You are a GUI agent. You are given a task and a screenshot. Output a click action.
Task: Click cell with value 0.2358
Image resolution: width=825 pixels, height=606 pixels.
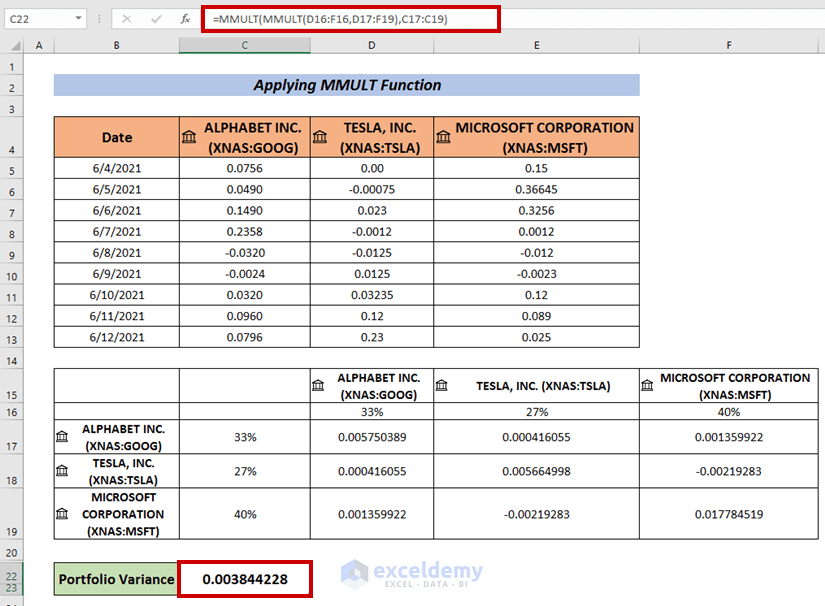tap(245, 231)
